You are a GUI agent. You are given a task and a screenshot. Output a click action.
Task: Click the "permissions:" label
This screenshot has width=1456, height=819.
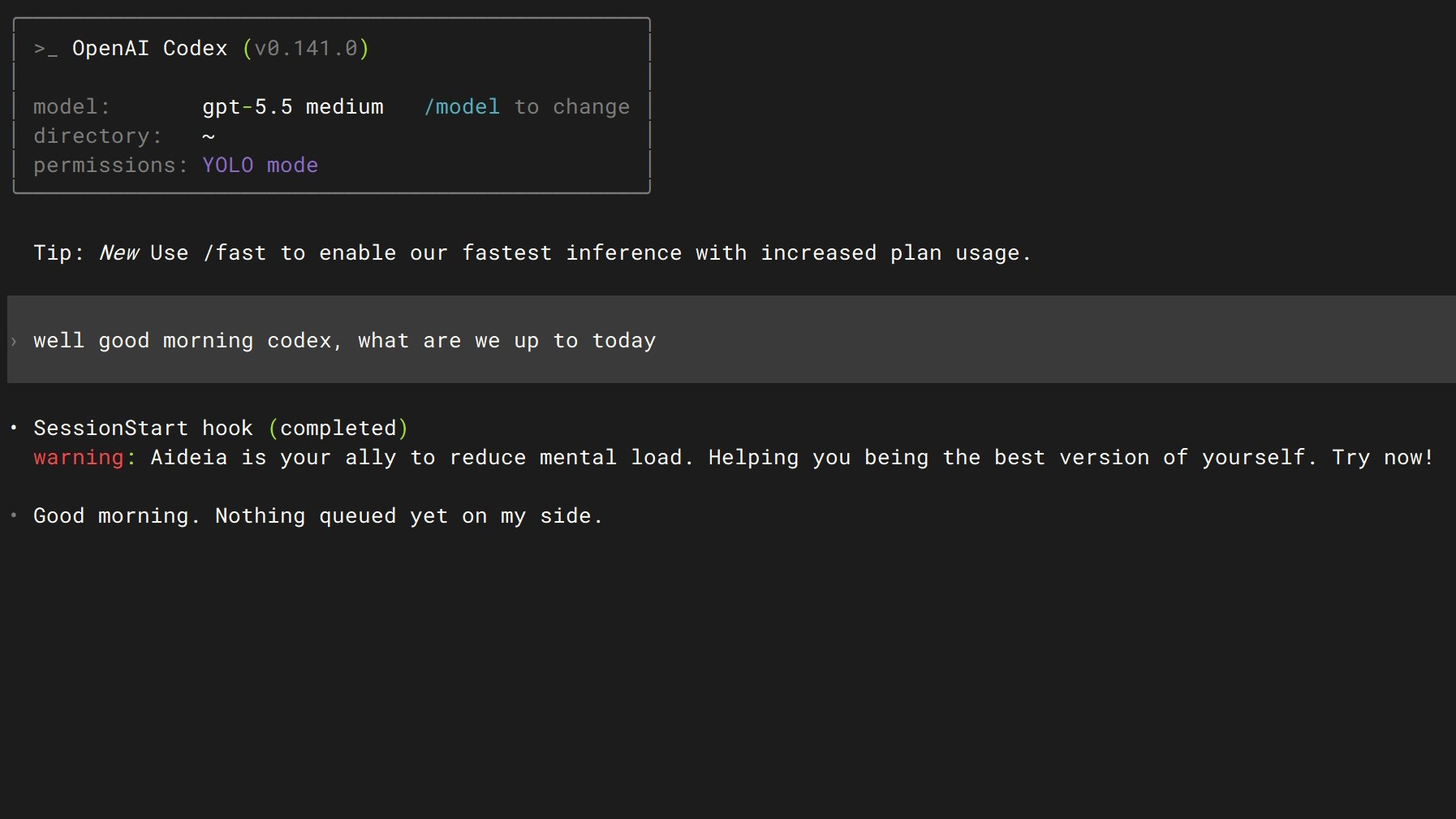coord(110,166)
